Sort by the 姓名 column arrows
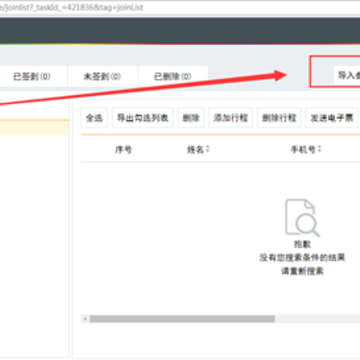The image size is (360, 360). pyautogui.click(x=208, y=149)
